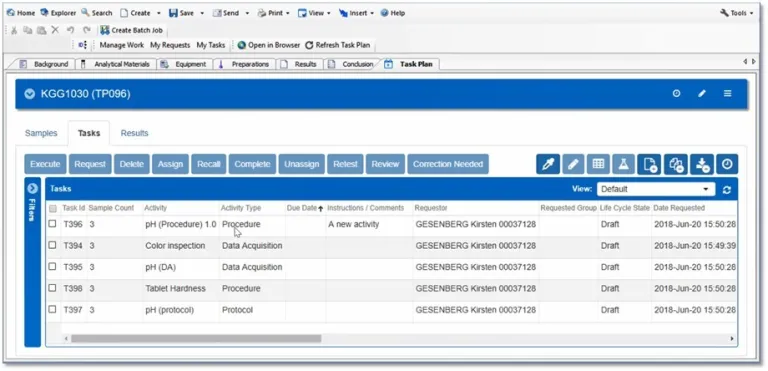Click the eyedropper icon button

click(x=548, y=164)
